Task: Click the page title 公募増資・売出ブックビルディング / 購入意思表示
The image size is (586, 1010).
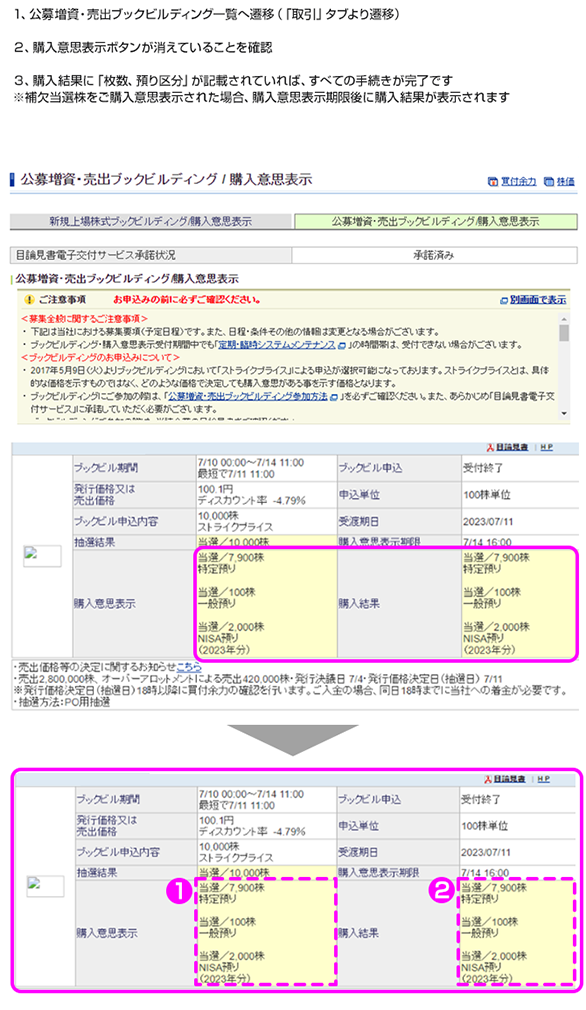Action: [x=166, y=180]
